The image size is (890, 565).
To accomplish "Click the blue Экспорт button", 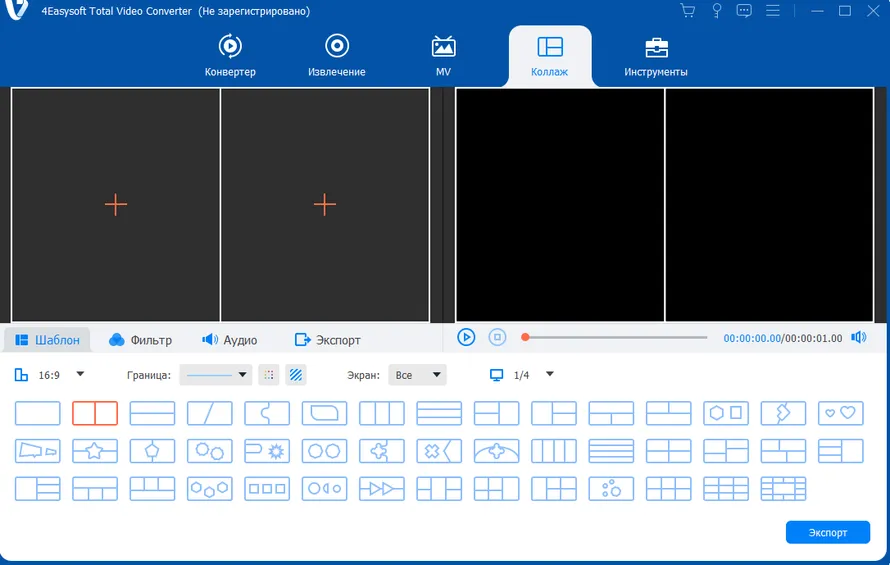I will coord(828,532).
